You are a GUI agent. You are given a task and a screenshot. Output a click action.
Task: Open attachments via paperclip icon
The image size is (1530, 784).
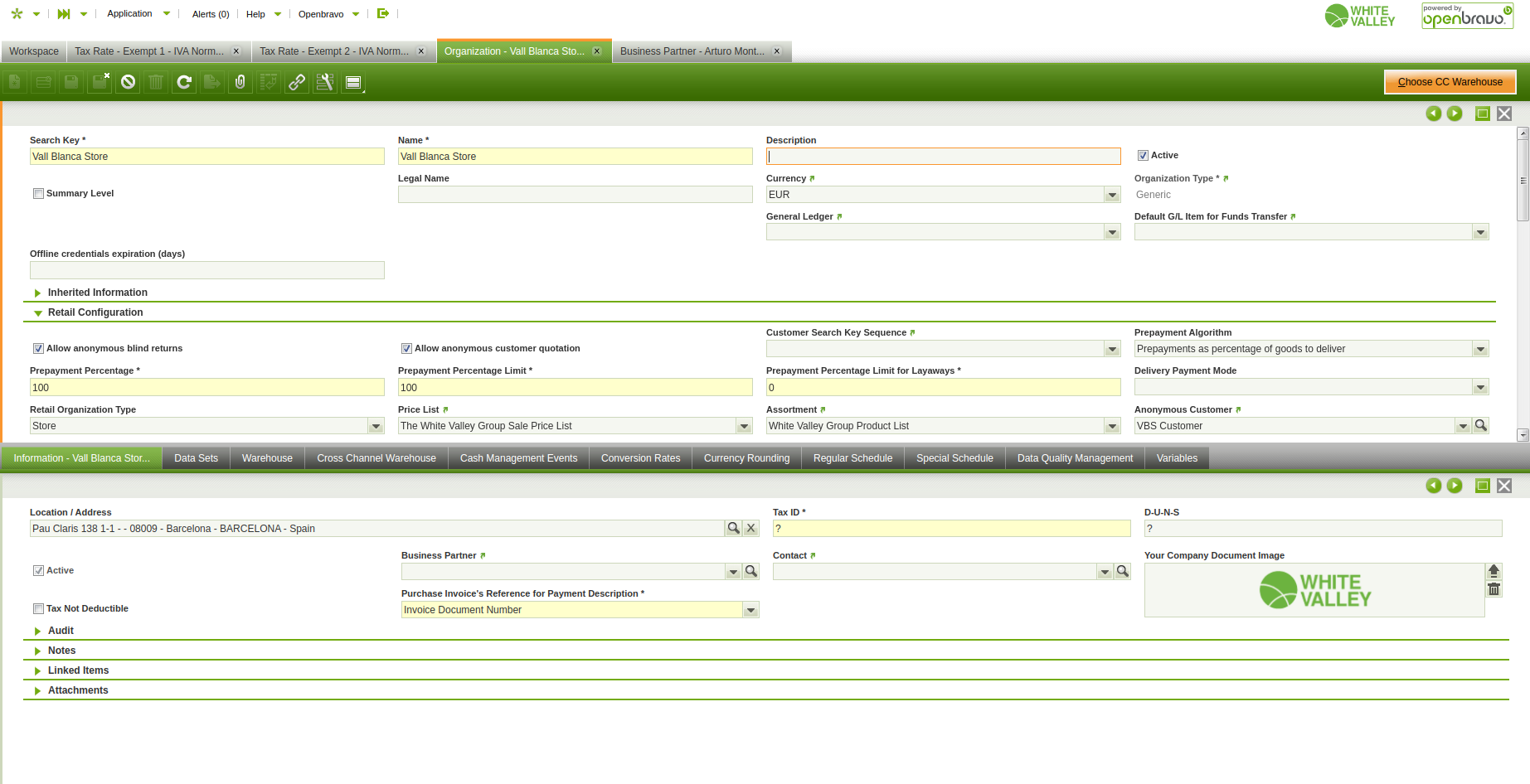point(240,82)
